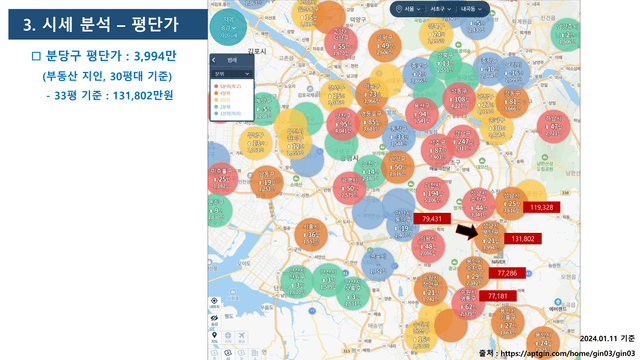Click the 용인시 수지구 29 bubble
Screen dimensions: 640x360
click(474, 273)
